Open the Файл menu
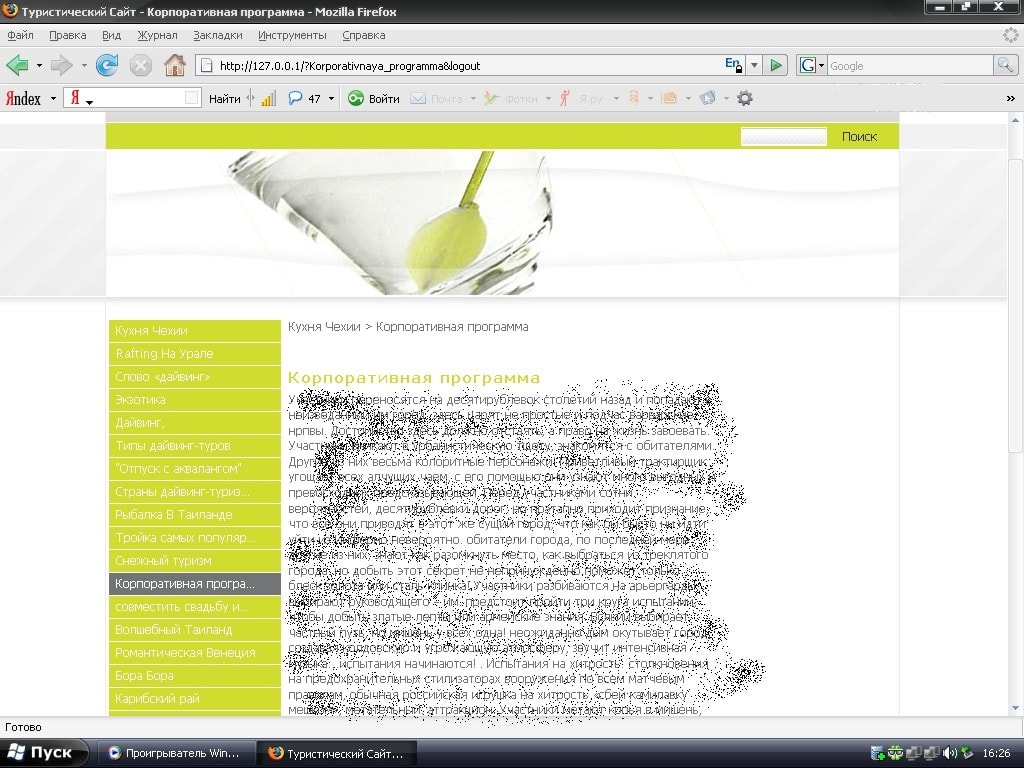 point(20,35)
